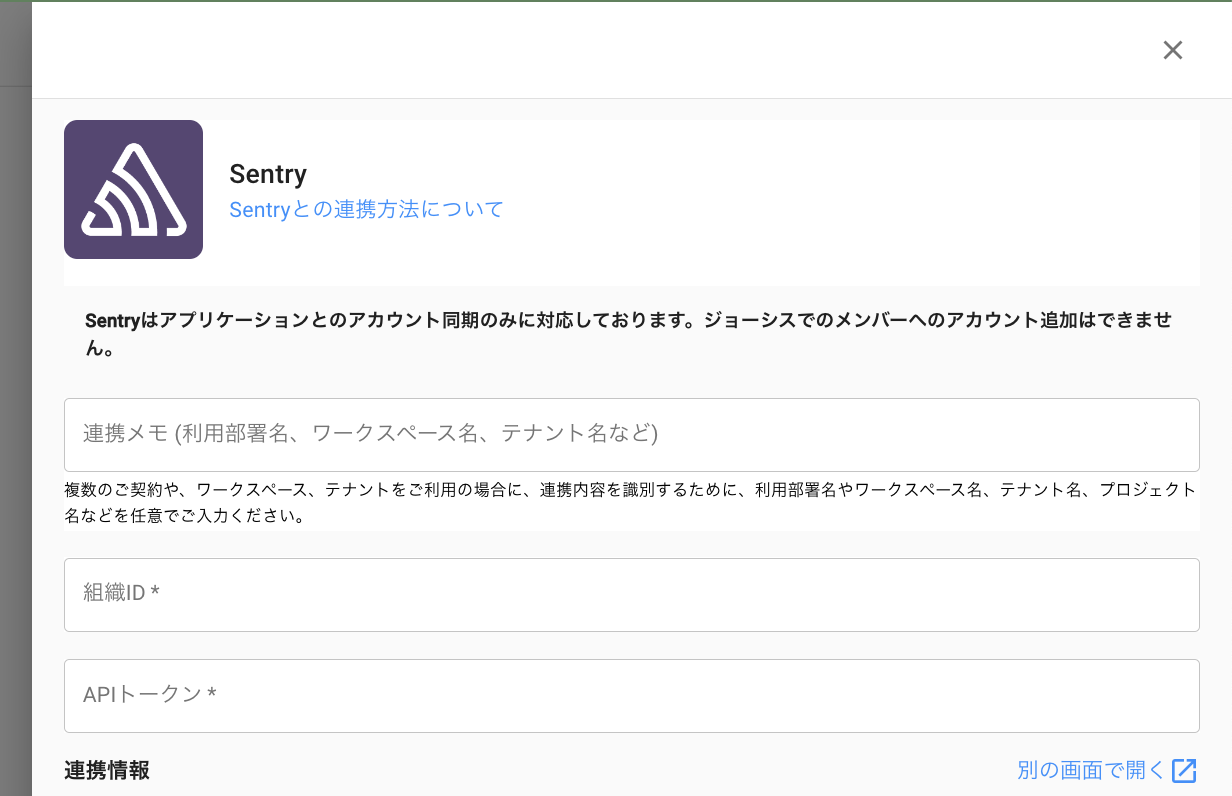Screen dimensions: 1232x796
Task: Click the 連携情報 section heading
Action: [x=107, y=770]
